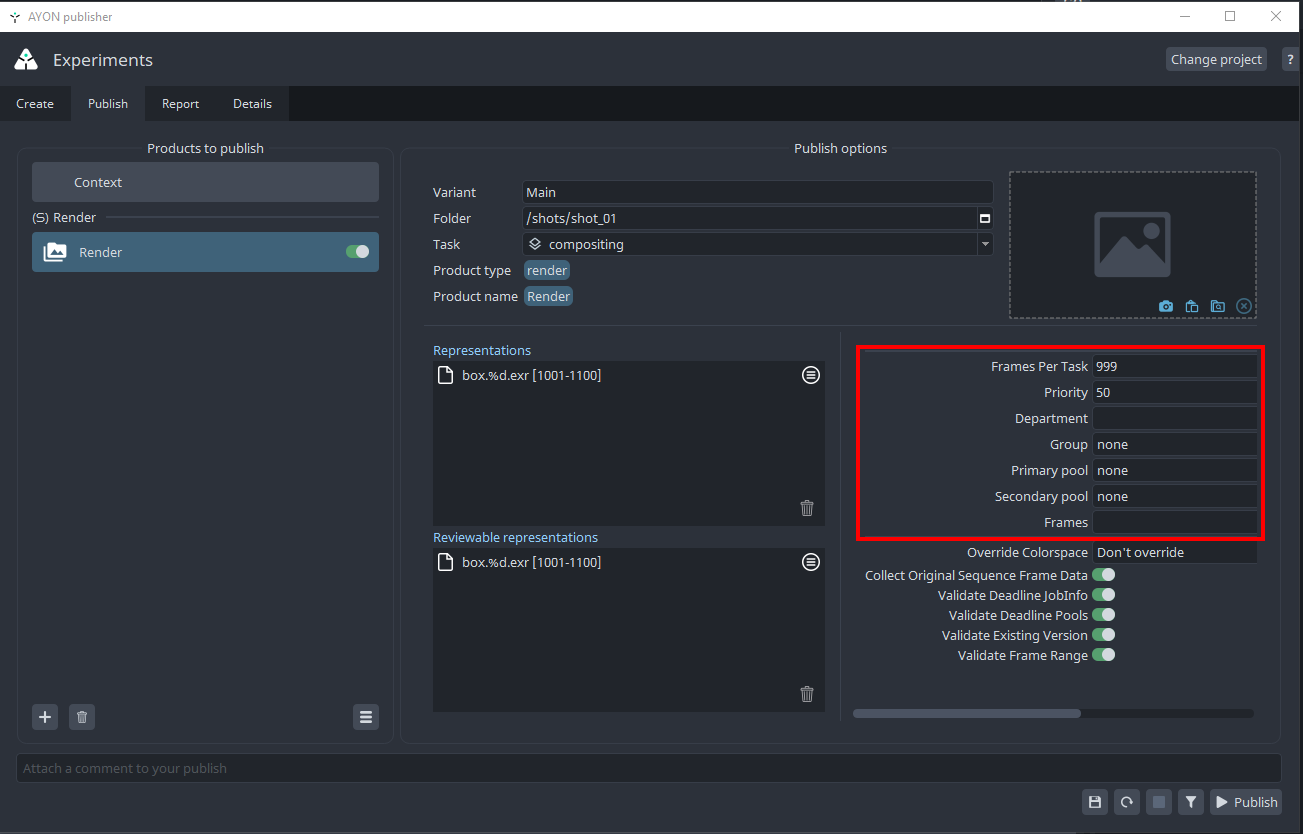Viewport: 1303px width, 834px height.
Task: Click the reset/refresh publish icon
Action: coord(1127,802)
